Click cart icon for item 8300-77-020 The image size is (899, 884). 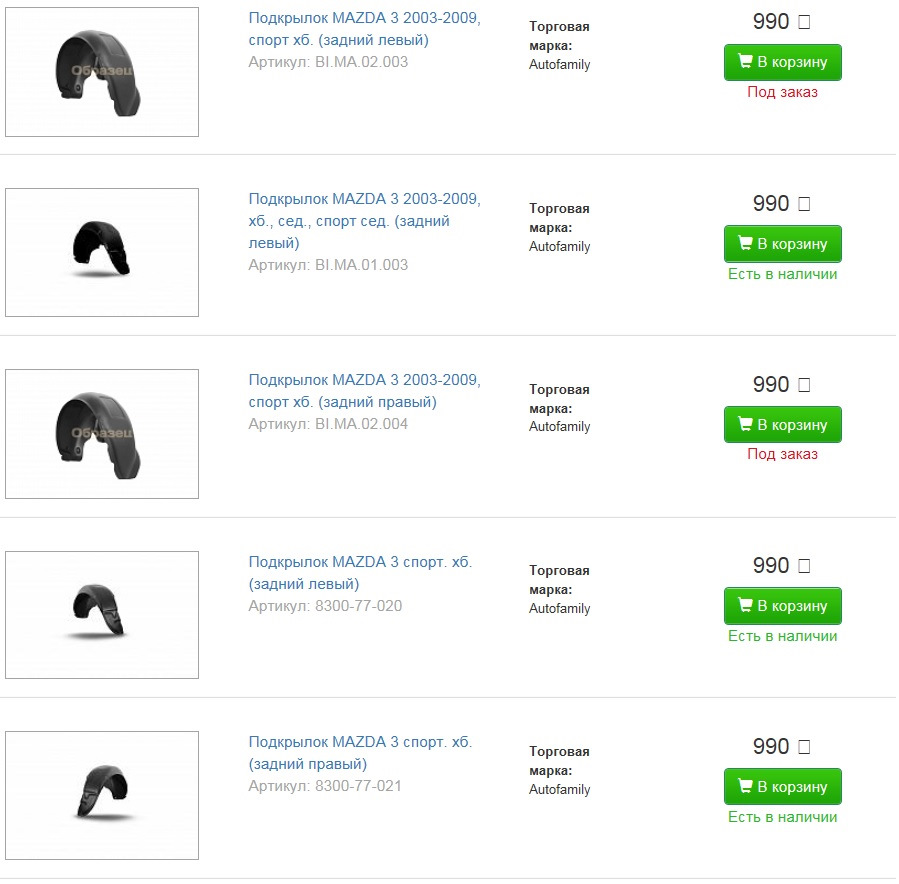tap(745, 606)
